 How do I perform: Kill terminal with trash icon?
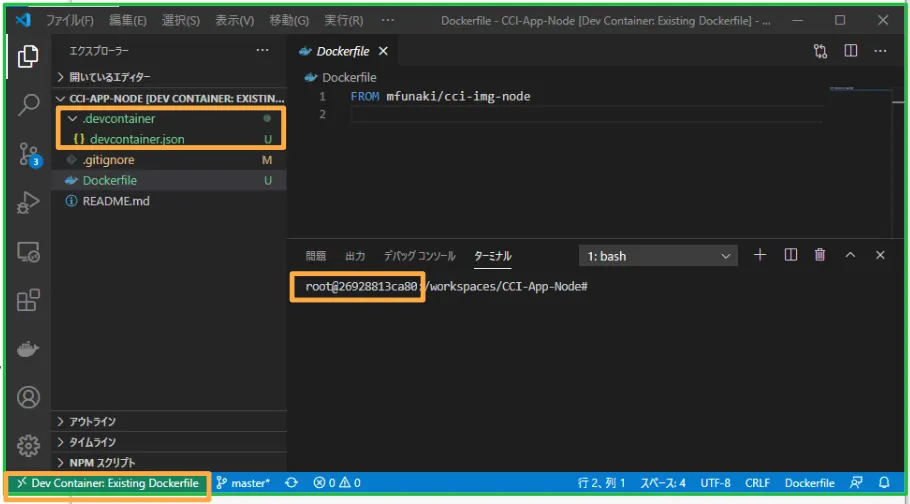point(820,255)
